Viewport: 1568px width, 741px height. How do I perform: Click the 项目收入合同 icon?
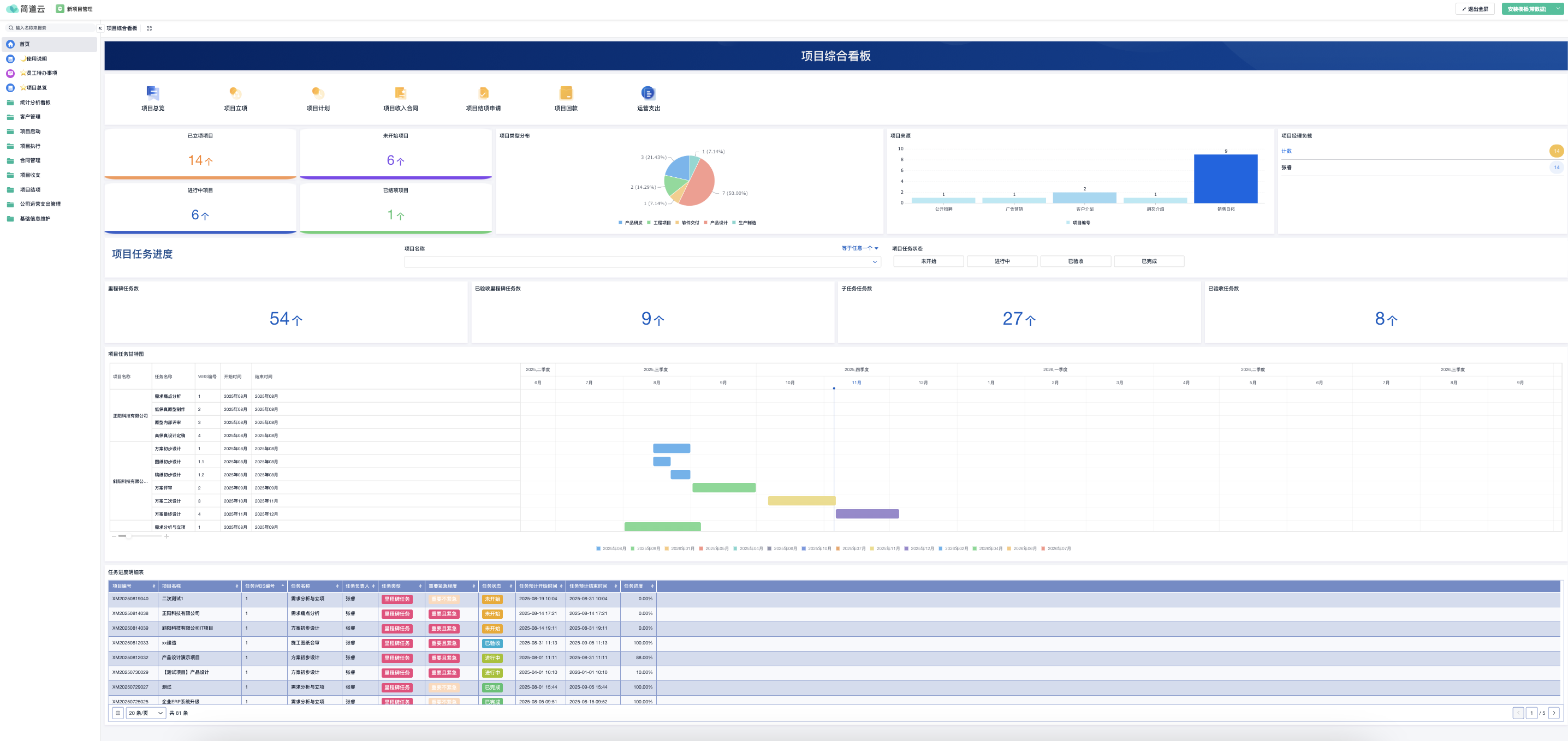click(401, 93)
